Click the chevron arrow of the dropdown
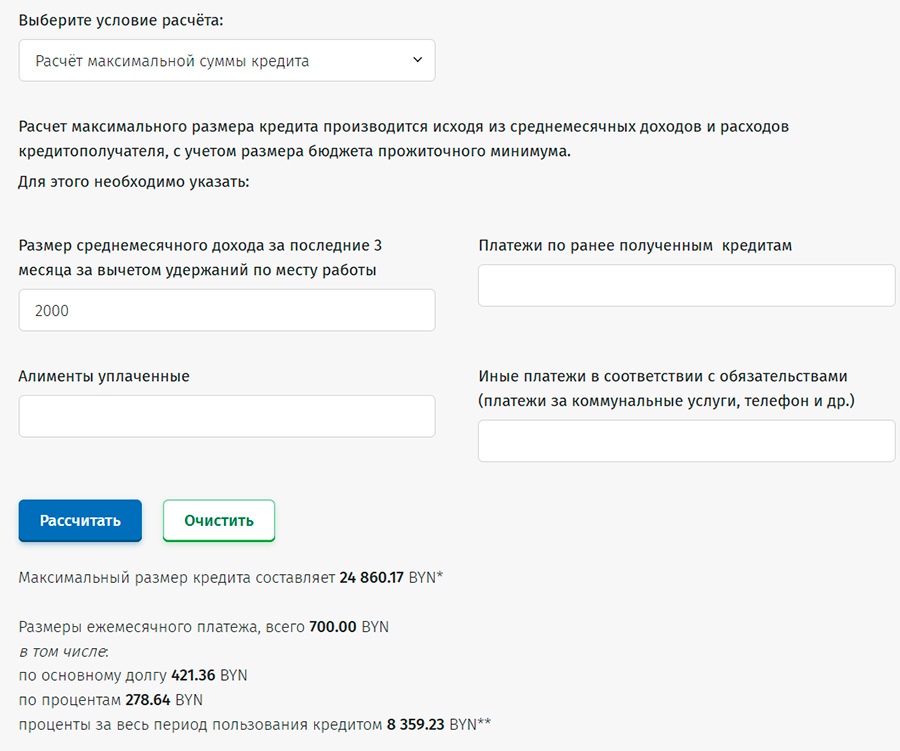 pyautogui.click(x=418, y=61)
